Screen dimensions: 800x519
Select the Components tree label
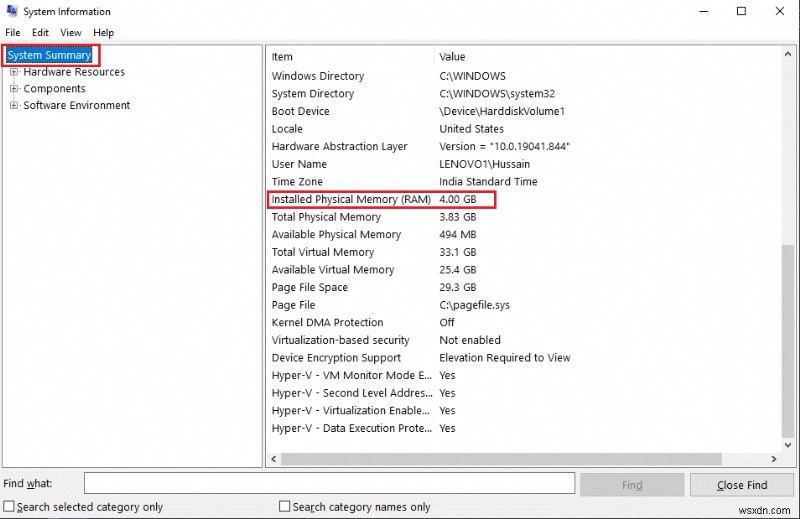pyautogui.click(x=55, y=89)
